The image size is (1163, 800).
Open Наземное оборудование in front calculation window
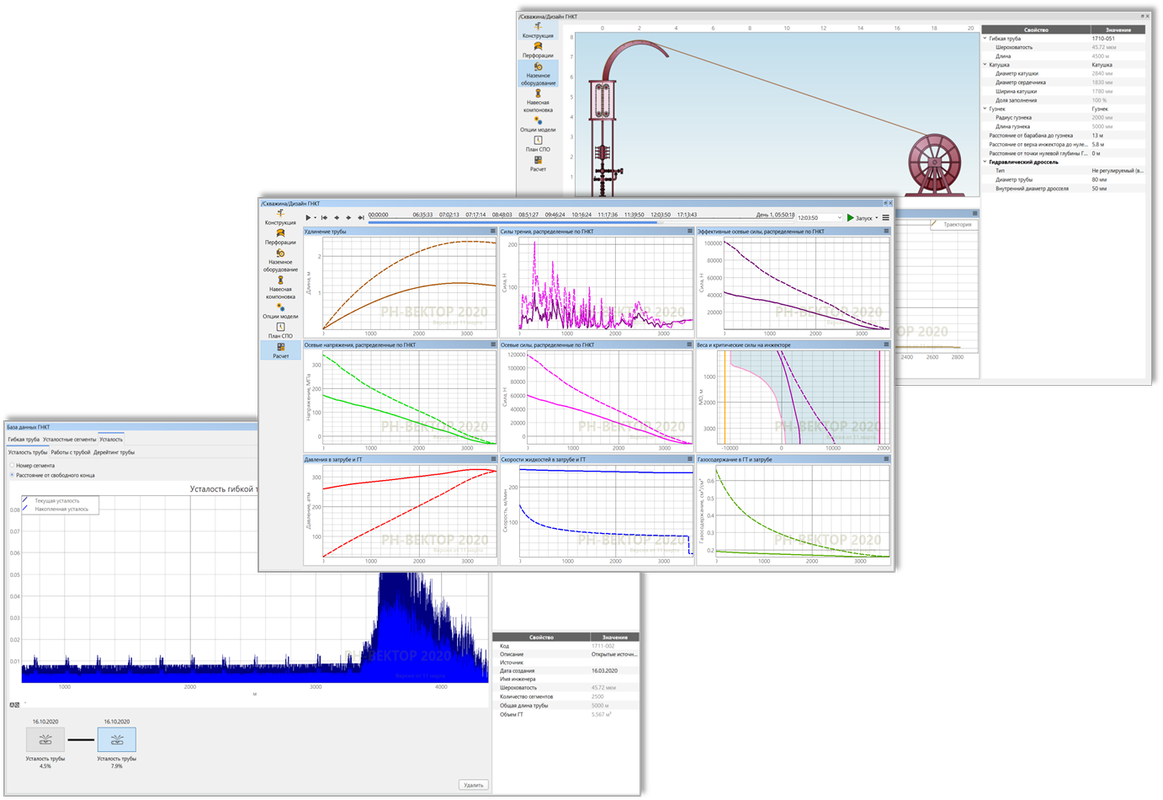(x=280, y=261)
